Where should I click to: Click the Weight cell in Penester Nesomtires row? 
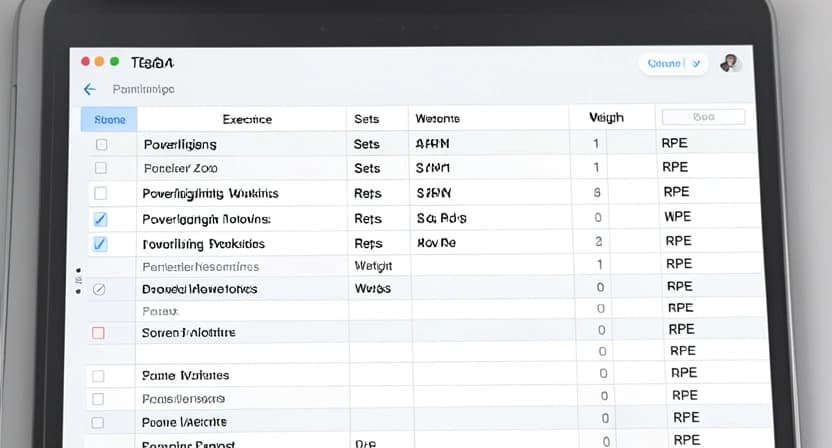373,265
